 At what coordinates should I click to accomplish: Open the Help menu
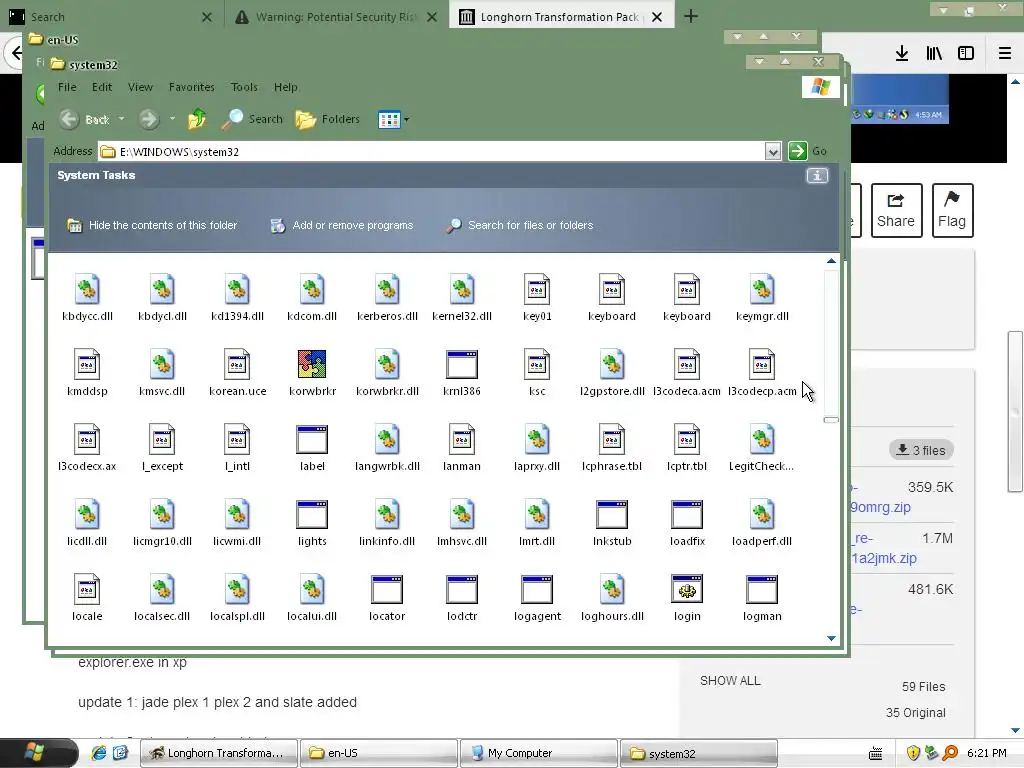tap(285, 87)
